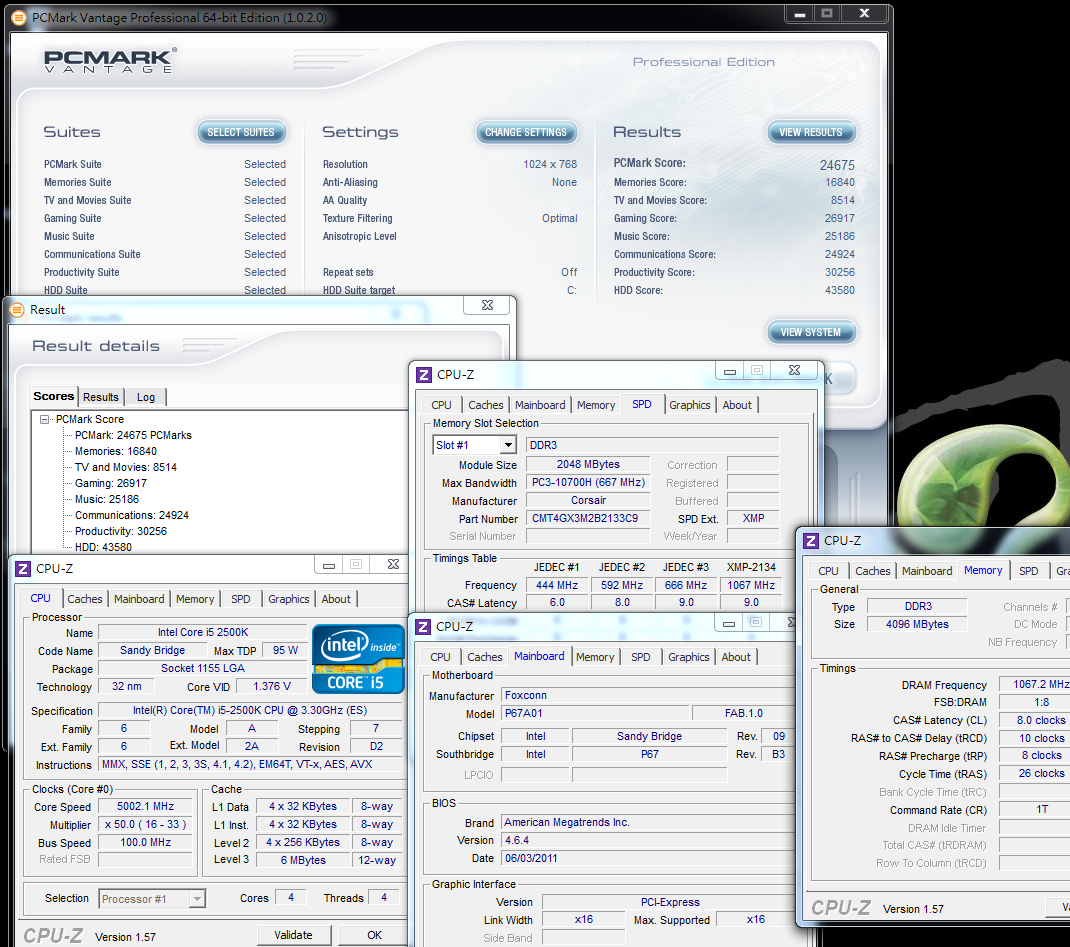Viewport: 1070px width, 947px height.
Task: Select the Graphics tab in the SPD window
Action: [689, 405]
